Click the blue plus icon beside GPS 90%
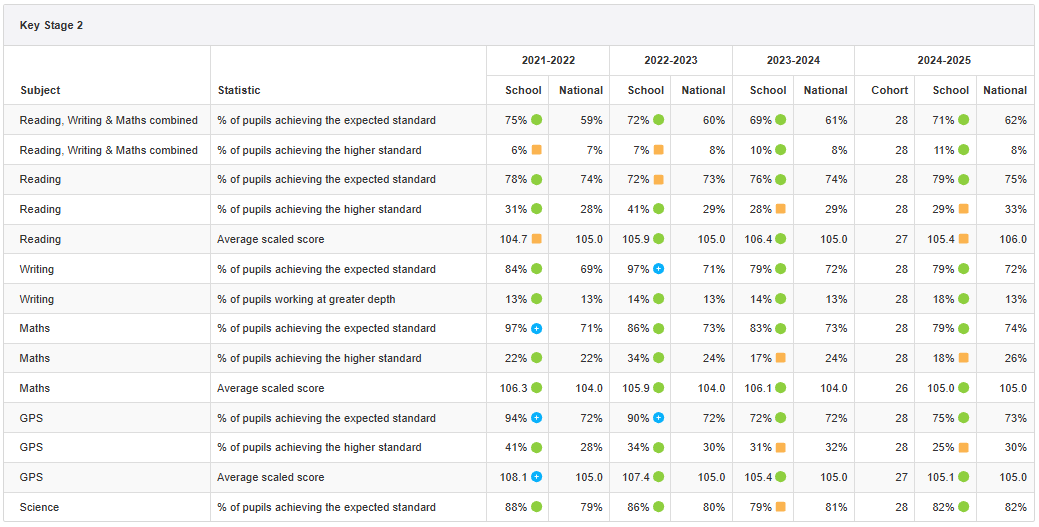This screenshot has width=1039, height=527. (659, 418)
